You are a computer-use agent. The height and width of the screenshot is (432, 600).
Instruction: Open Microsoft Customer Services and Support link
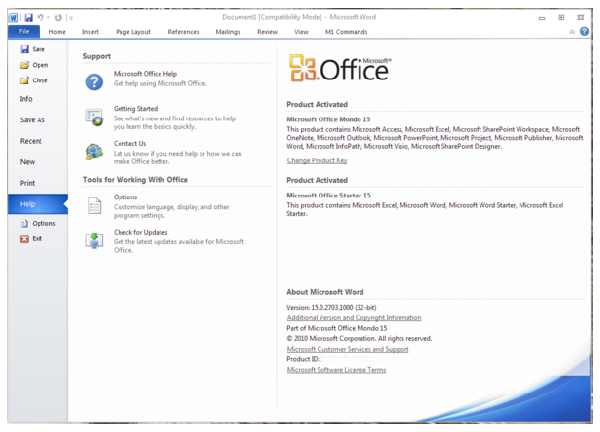pos(347,349)
